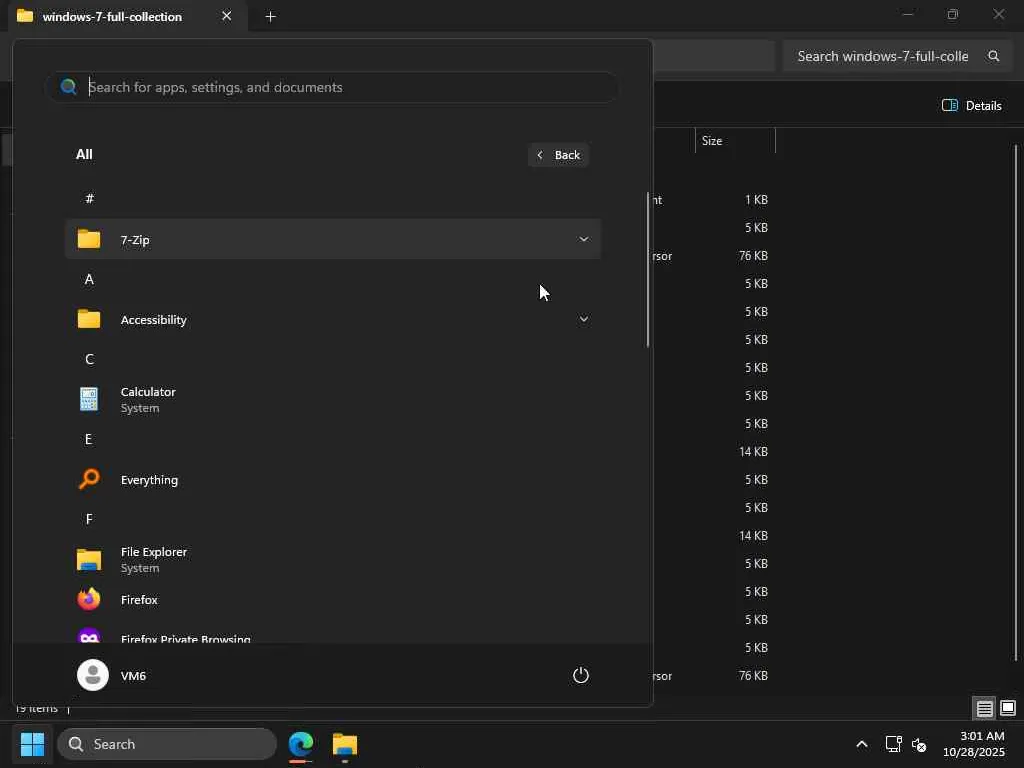Open File Explorer from the app list
This screenshot has height=768, width=1024.
(x=332, y=560)
